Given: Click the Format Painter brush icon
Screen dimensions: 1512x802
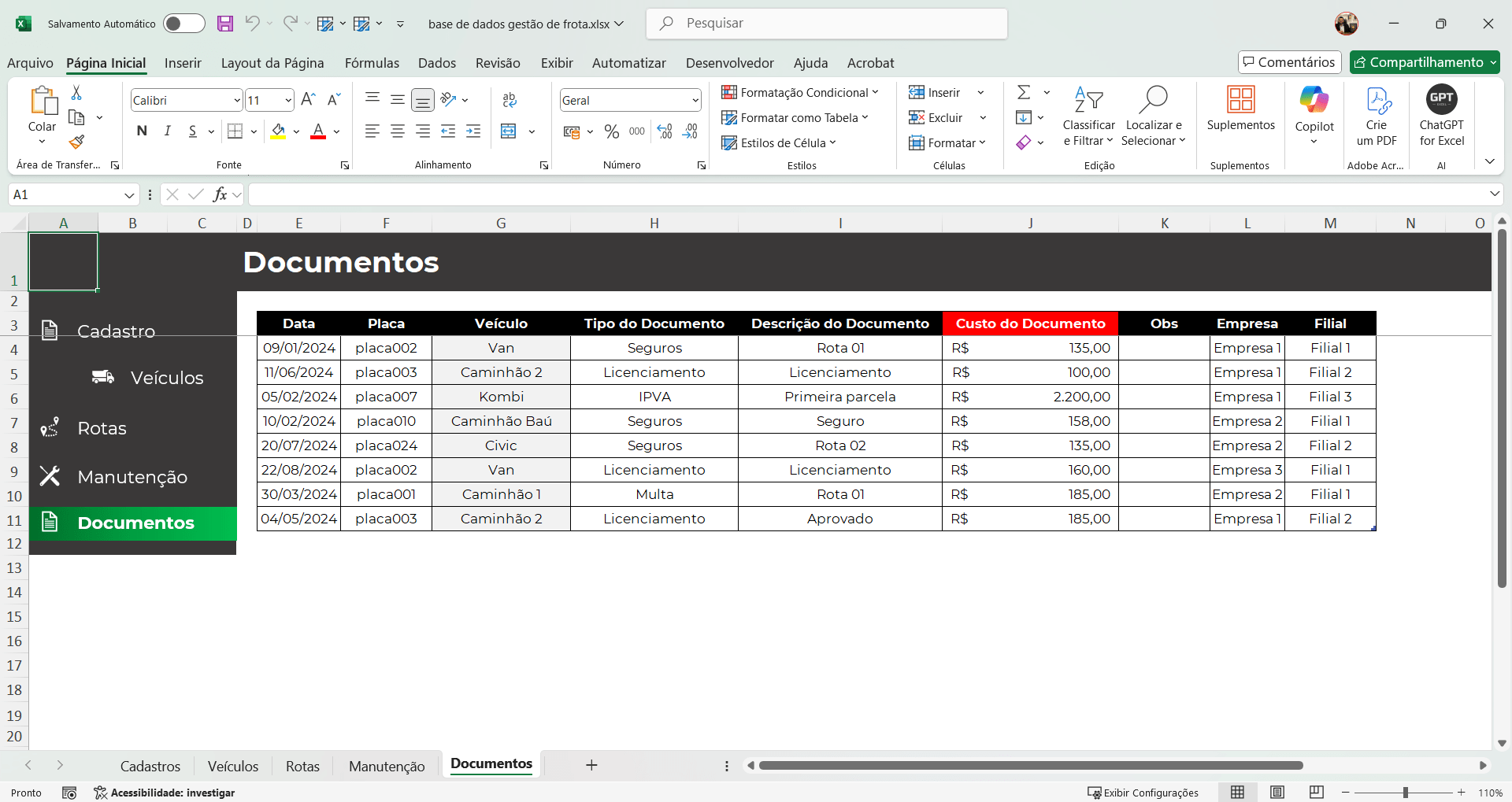Looking at the screenshot, I should click(x=76, y=142).
